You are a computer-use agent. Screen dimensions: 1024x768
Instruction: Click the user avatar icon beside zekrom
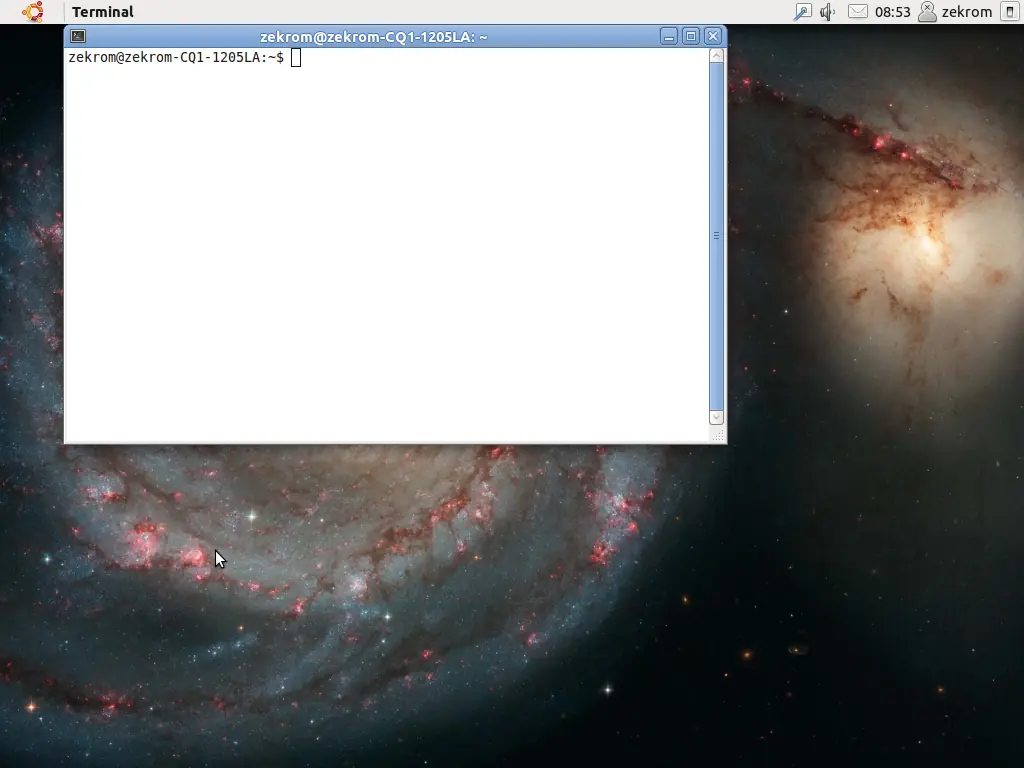coord(927,12)
